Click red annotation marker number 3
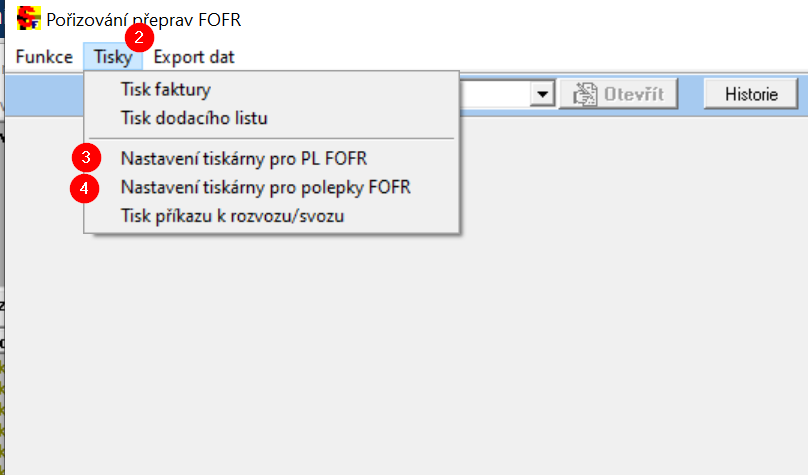The width and height of the screenshot is (808, 475). click(86, 158)
